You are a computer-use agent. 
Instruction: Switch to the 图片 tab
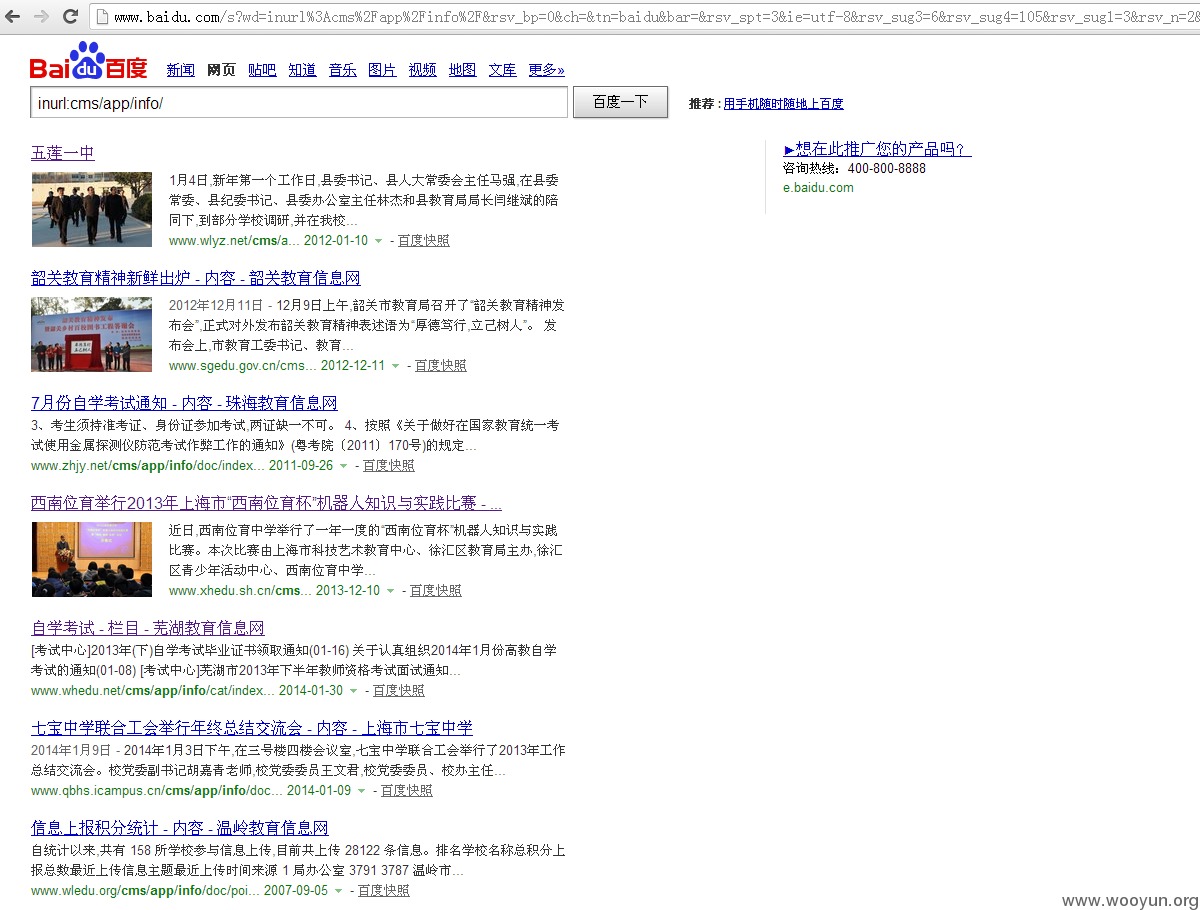coord(382,70)
